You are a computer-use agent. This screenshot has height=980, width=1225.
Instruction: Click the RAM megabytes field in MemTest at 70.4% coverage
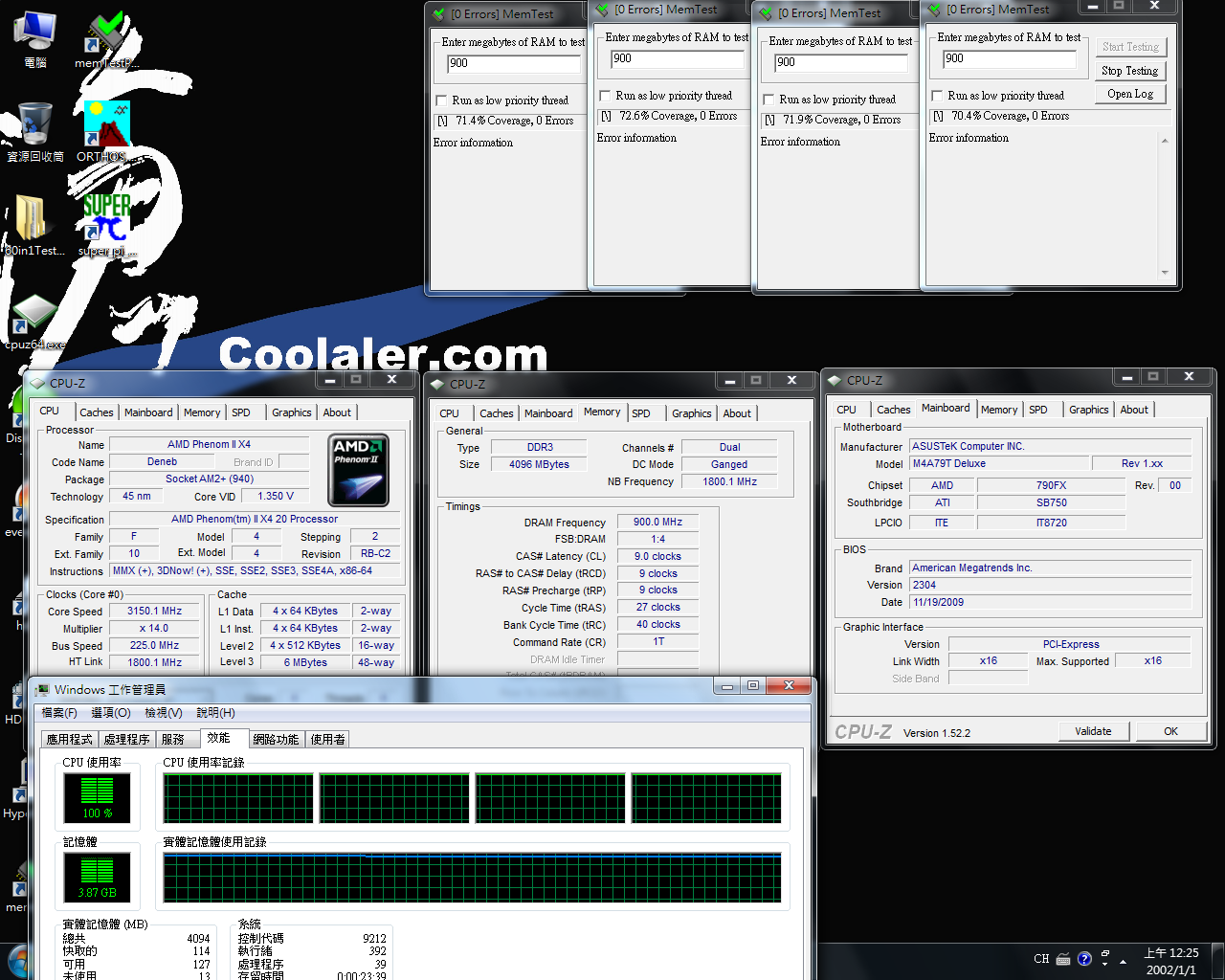click(x=1010, y=58)
